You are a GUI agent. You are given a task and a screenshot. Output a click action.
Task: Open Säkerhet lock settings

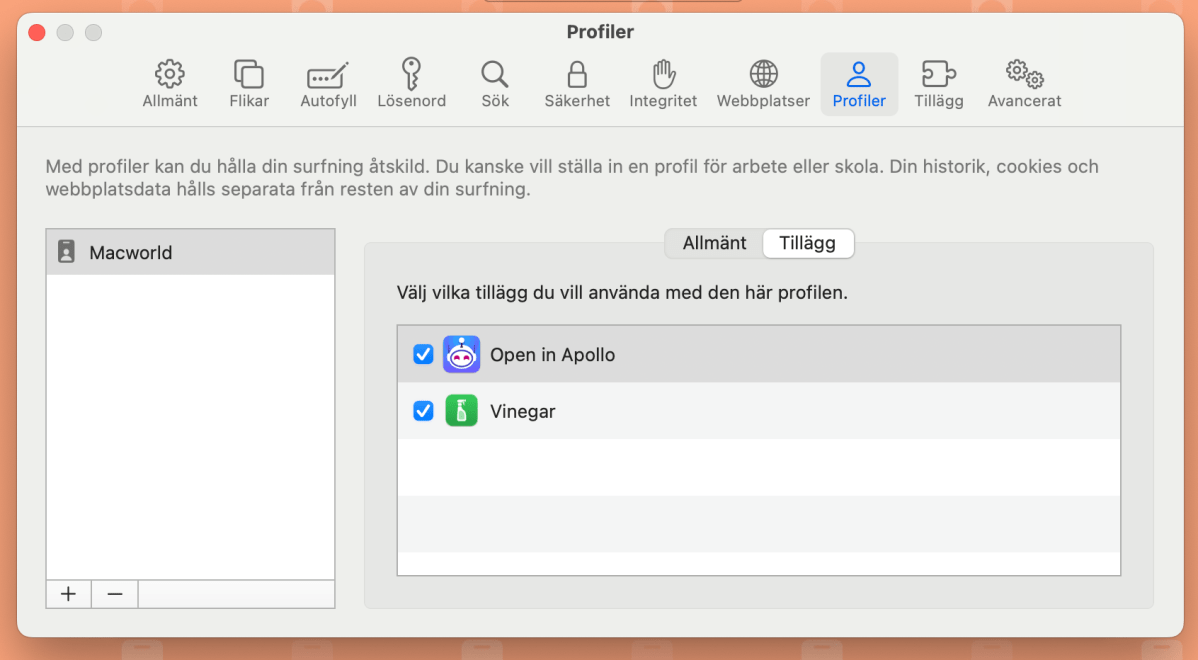[576, 83]
